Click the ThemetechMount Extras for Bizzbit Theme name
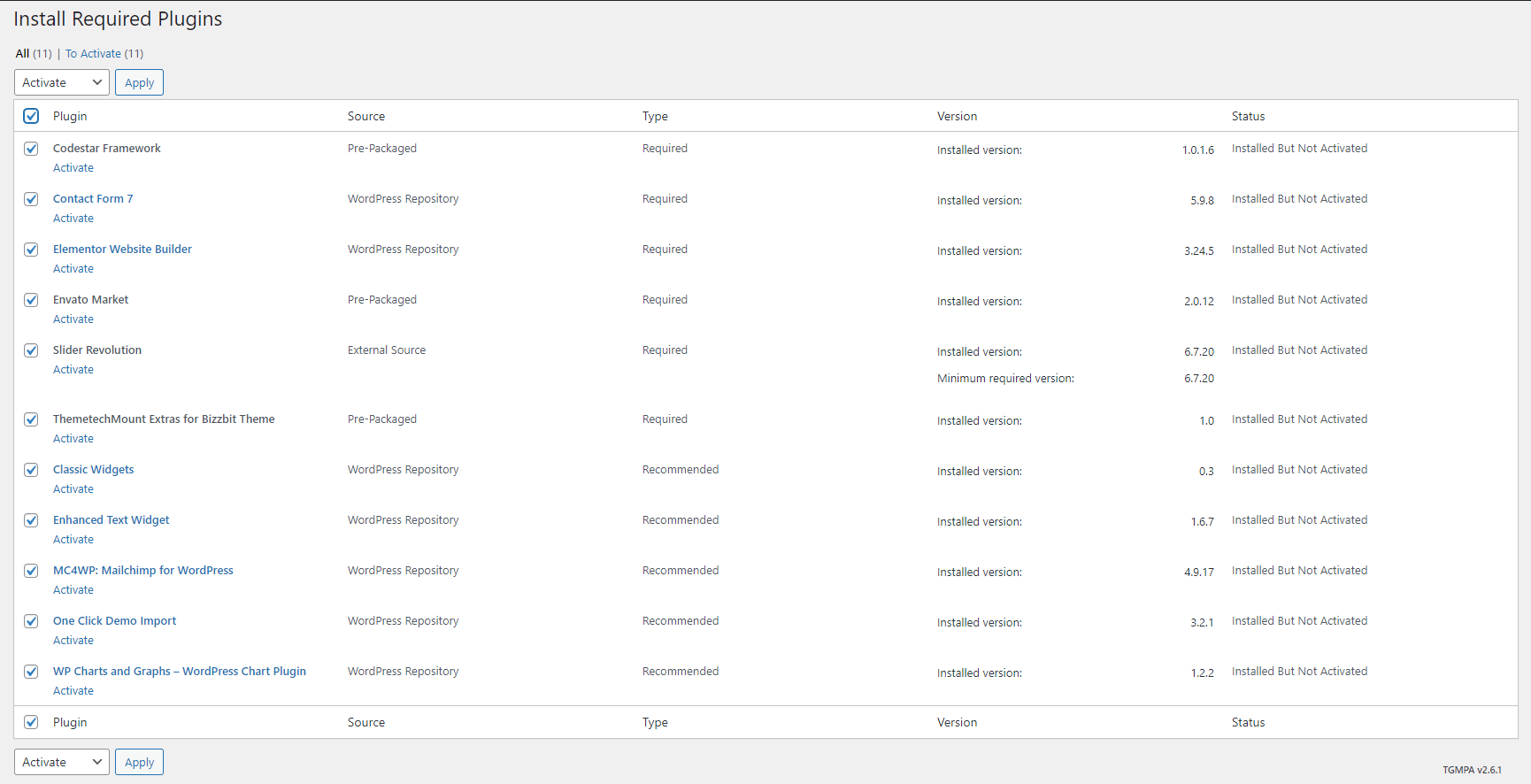This screenshot has height=784, width=1531. tap(164, 419)
